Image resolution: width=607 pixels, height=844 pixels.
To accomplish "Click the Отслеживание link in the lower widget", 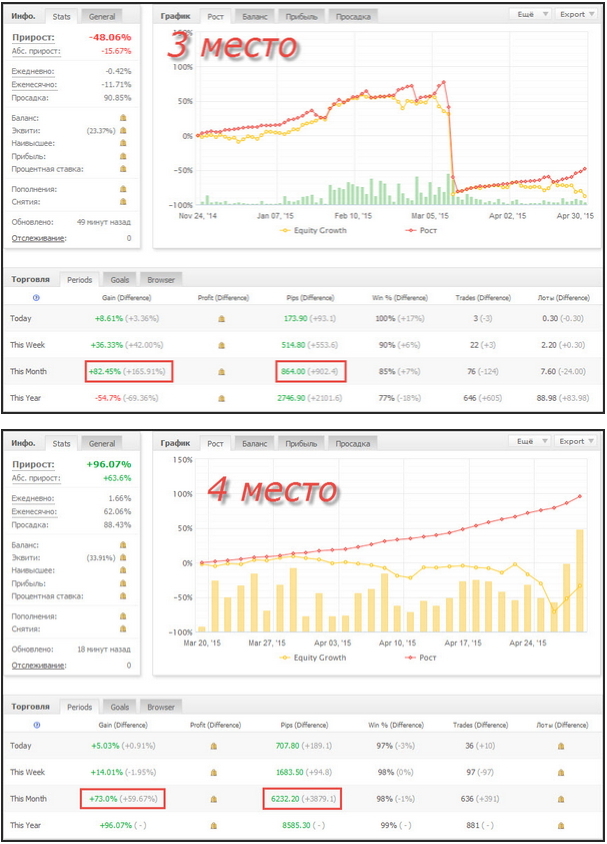I will [x=39, y=665].
